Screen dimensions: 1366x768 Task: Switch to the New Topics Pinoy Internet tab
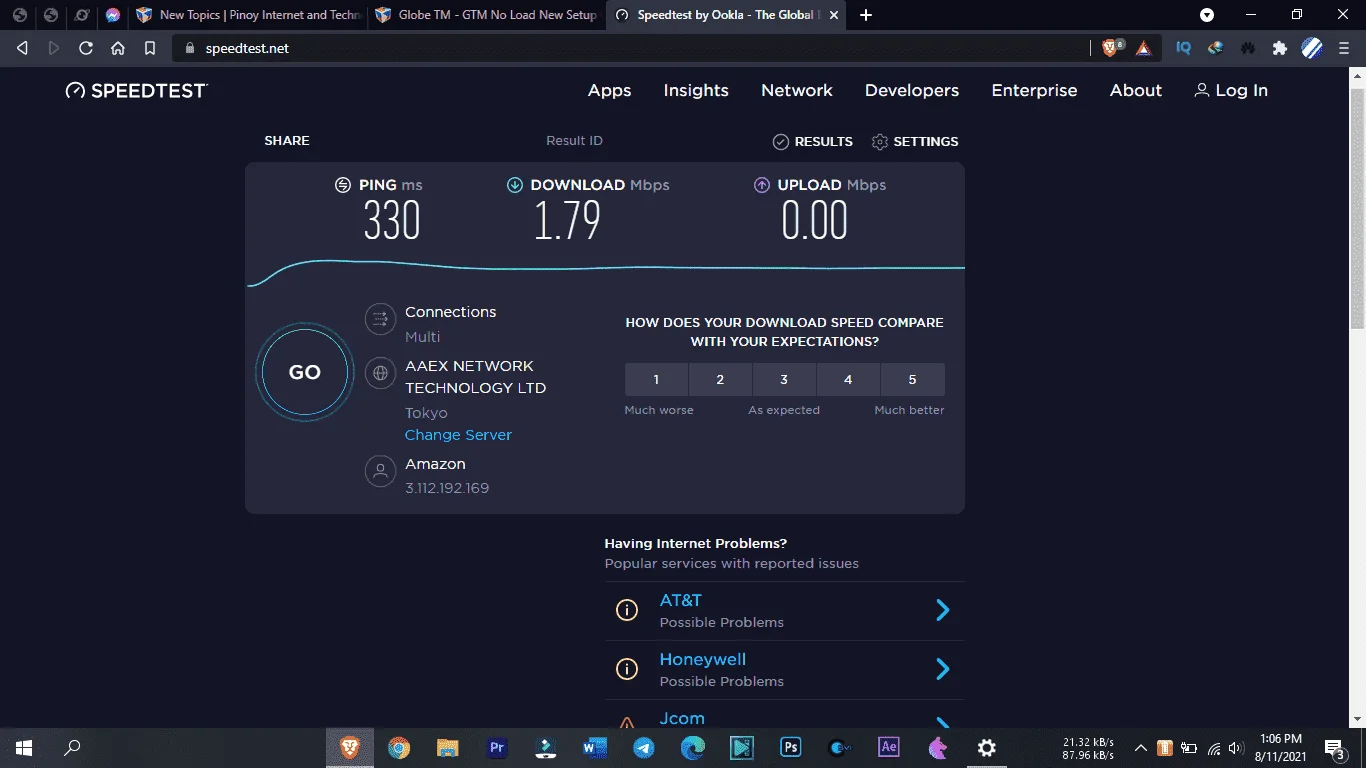(248, 15)
